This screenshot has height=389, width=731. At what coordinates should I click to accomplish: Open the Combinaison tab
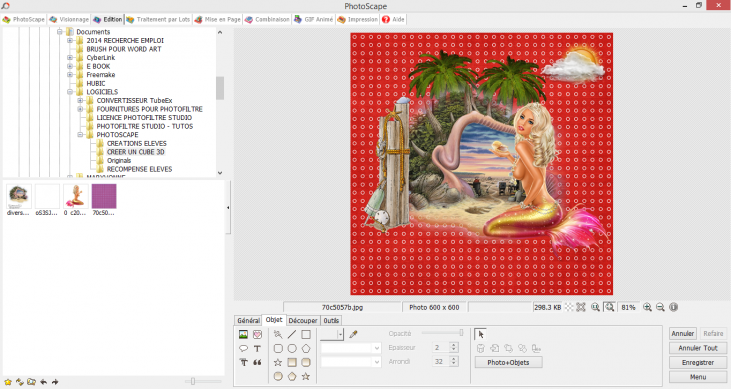[x=267, y=20]
